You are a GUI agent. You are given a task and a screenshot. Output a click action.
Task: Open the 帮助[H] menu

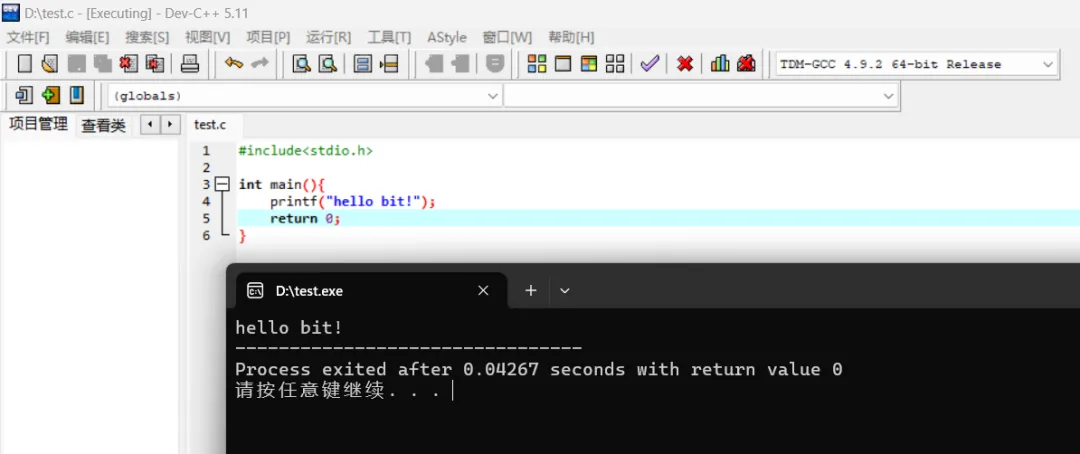pyautogui.click(x=571, y=37)
